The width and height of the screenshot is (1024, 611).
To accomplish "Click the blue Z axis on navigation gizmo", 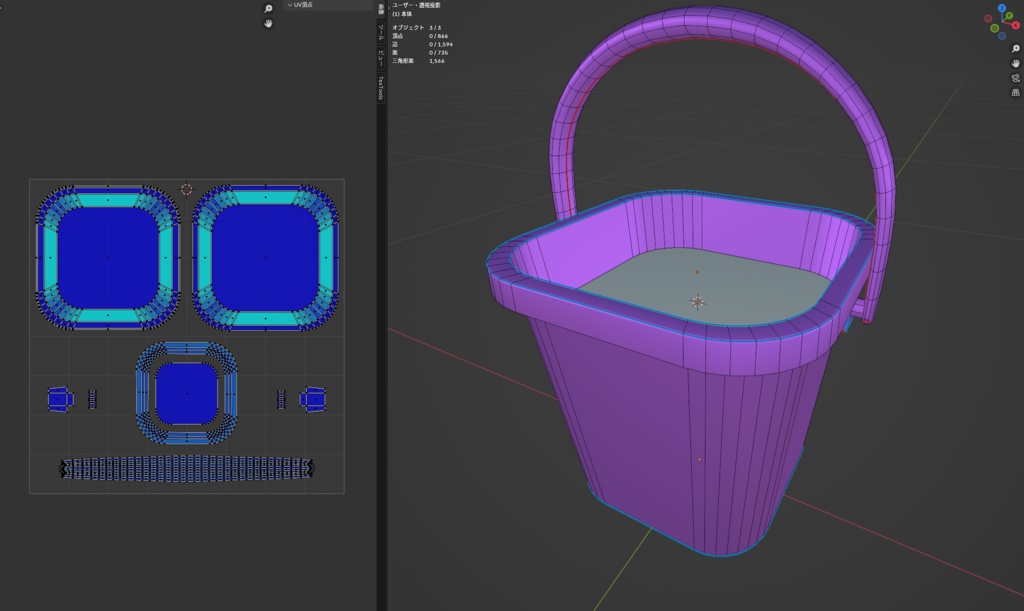I will click(1001, 8).
